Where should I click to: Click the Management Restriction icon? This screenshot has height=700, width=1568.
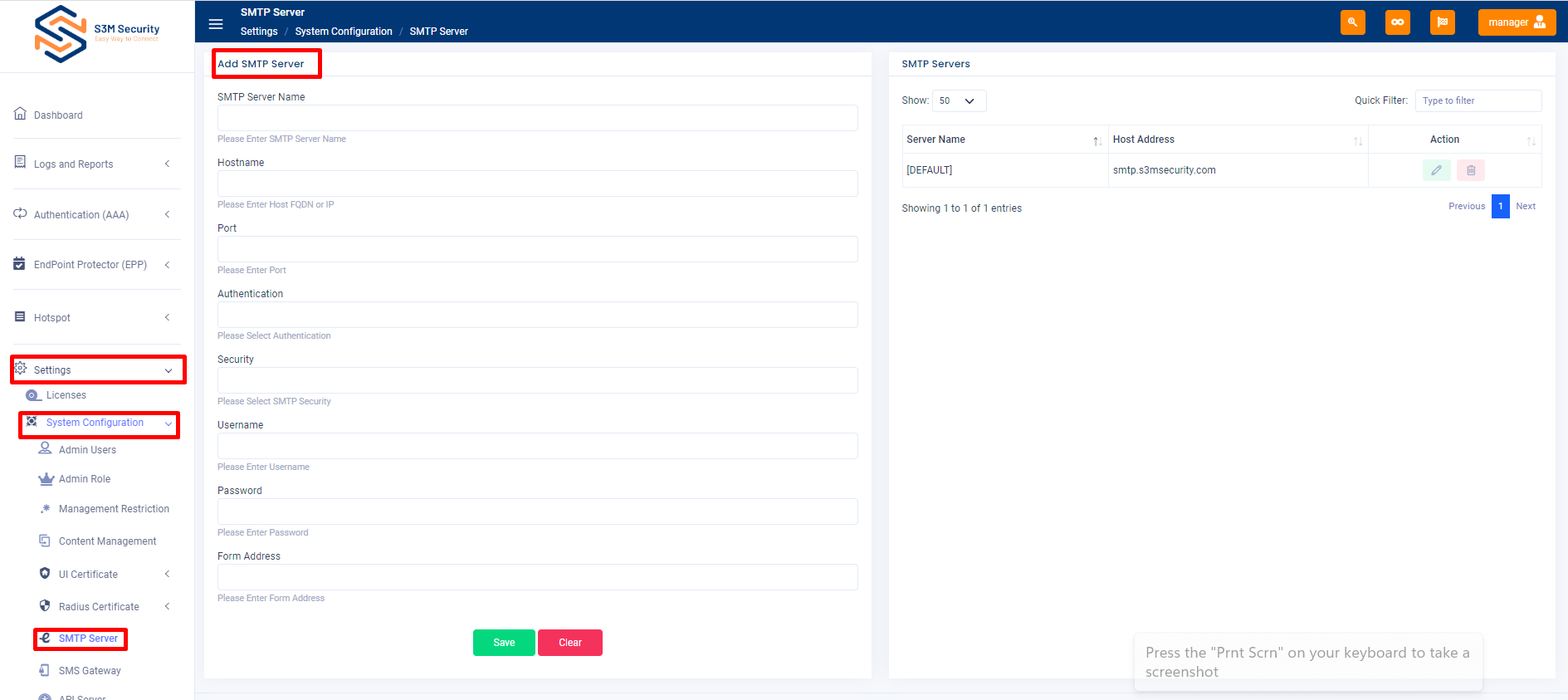tap(46, 508)
